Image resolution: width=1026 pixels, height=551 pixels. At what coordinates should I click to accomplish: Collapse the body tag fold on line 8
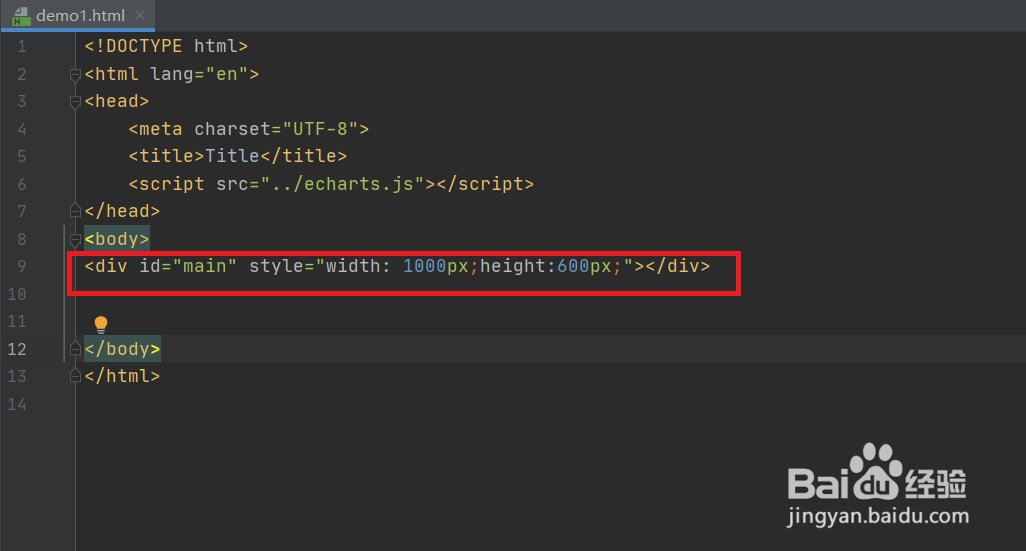pyautogui.click(x=75, y=240)
